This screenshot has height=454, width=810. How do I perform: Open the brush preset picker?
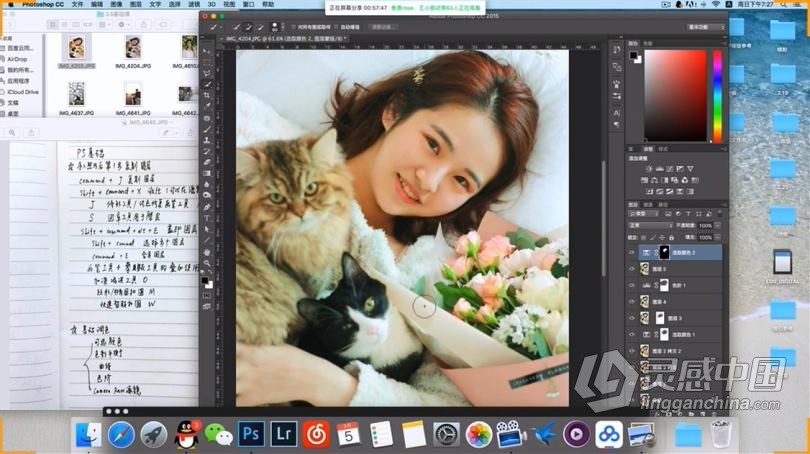coord(275,27)
